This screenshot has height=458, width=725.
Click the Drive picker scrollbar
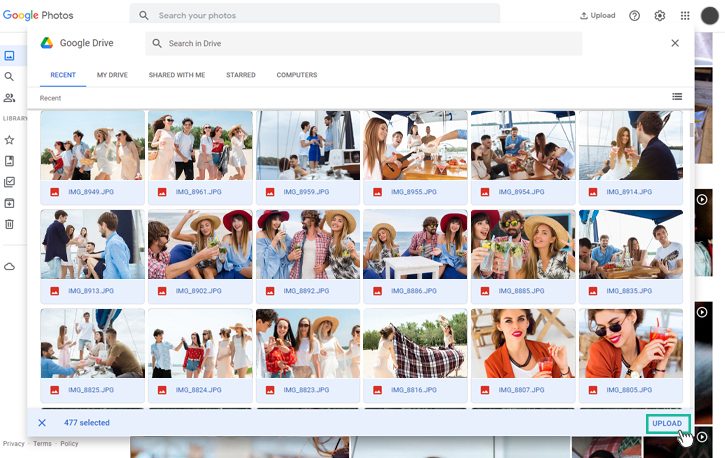coord(692,130)
